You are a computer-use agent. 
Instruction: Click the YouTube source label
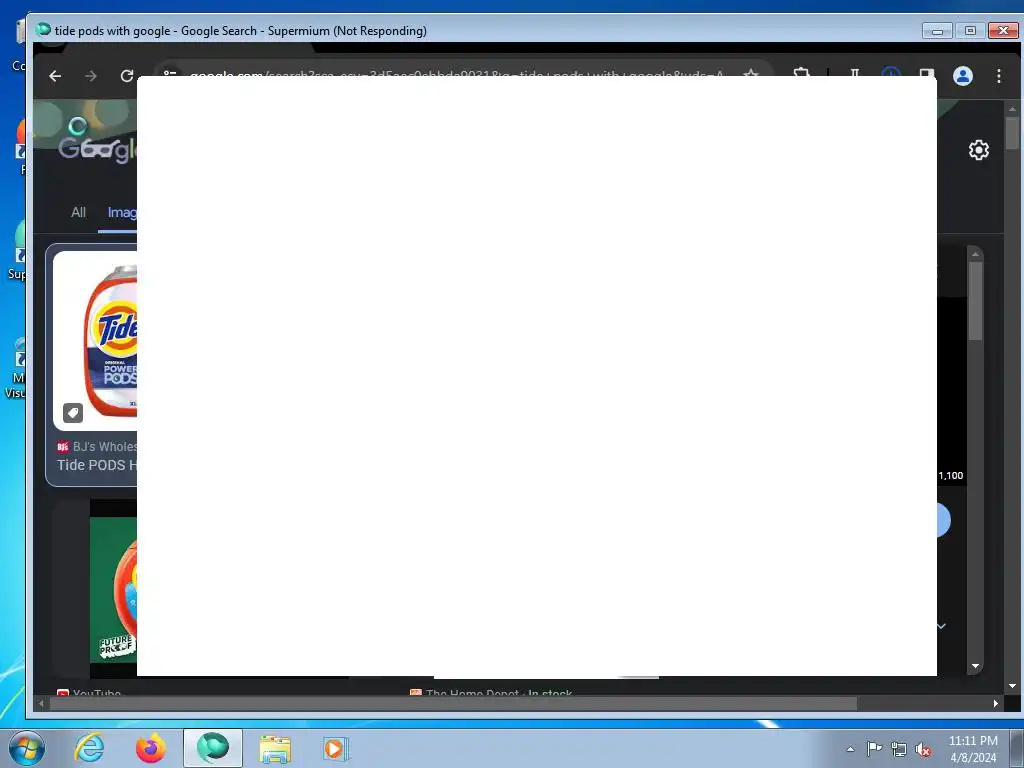pyautogui.click(x=89, y=692)
